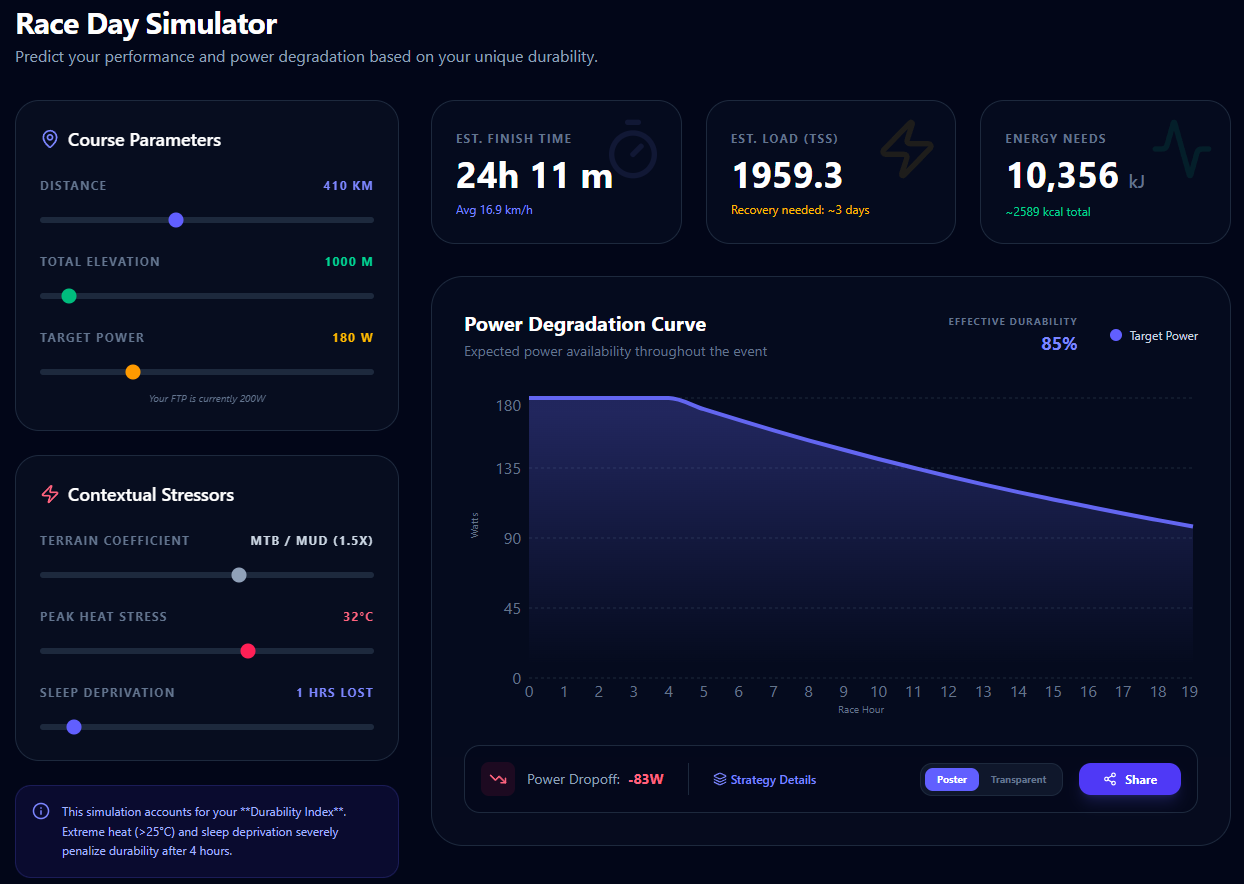Click the red Peak Heat Stress slider handle
1244x884 pixels.
(x=248, y=651)
